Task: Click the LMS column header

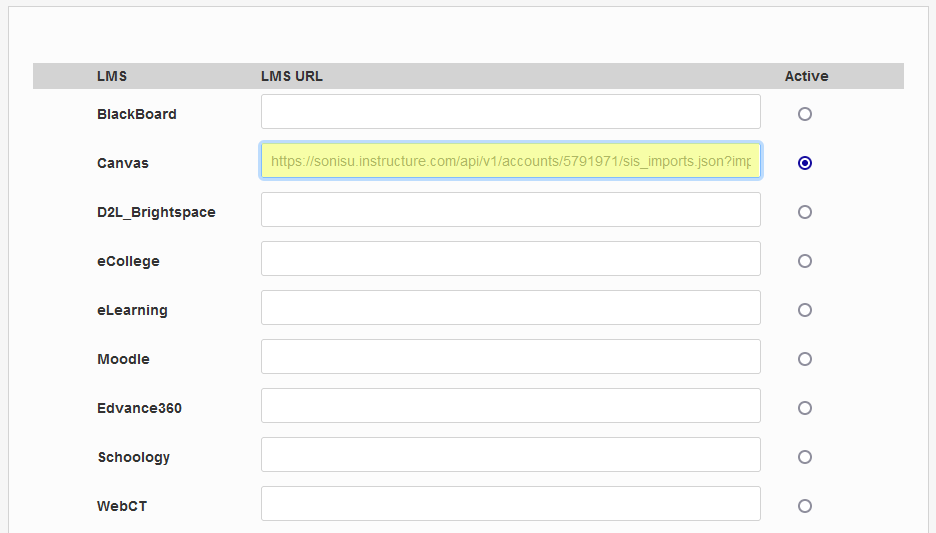Action: (x=112, y=76)
